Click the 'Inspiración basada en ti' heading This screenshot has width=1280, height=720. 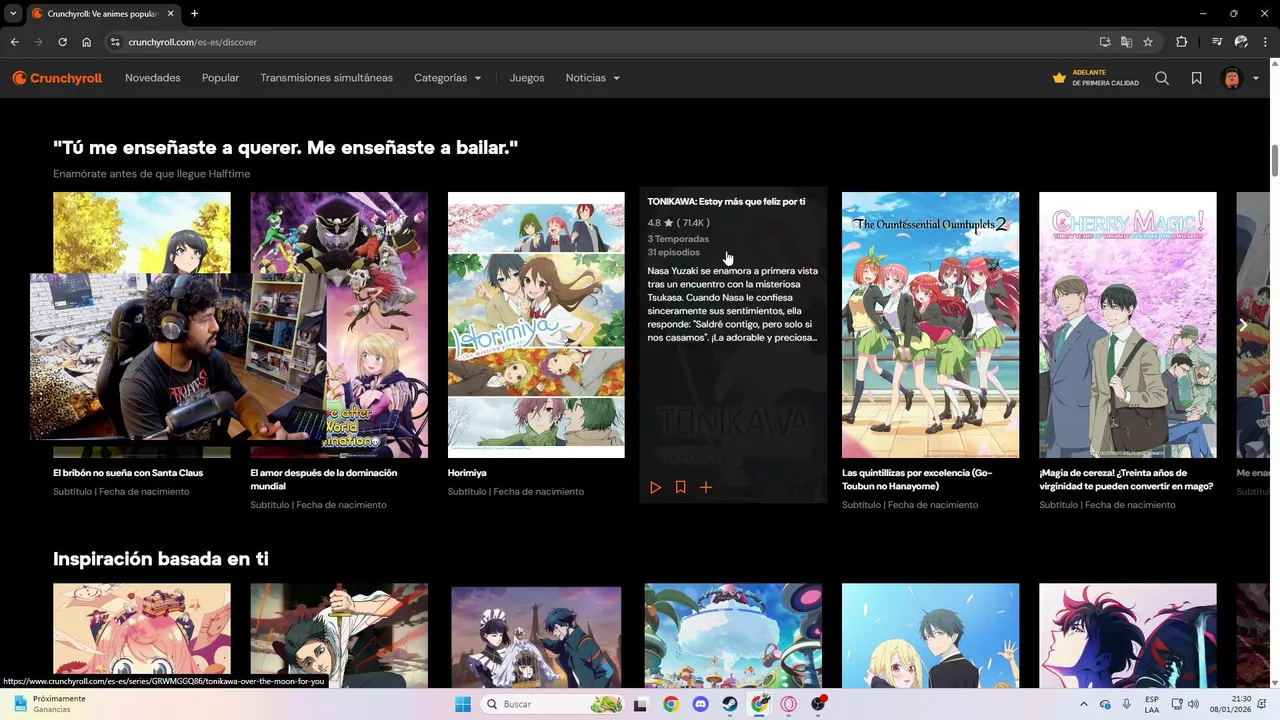coord(161,559)
